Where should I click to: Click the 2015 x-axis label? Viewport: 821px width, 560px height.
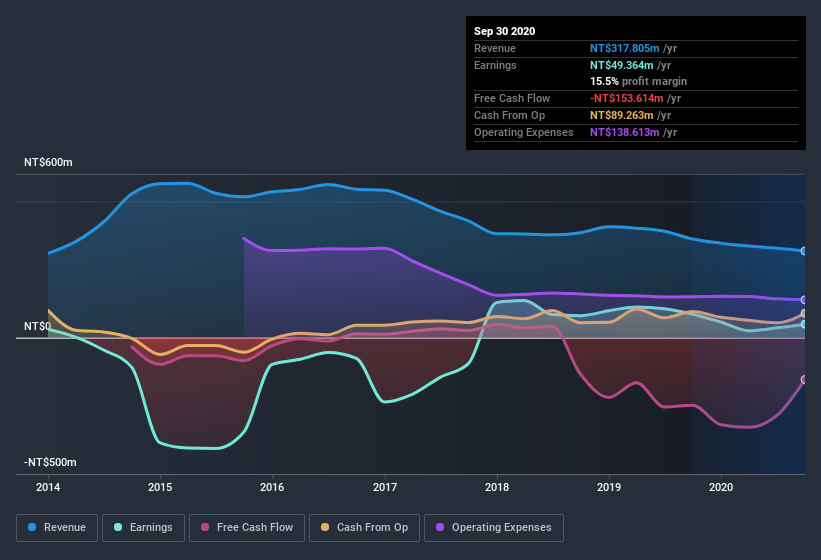click(160, 487)
